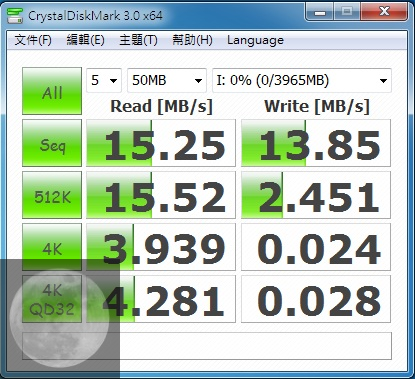Expand the test size dropdown showing 50MB
The width and height of the screenshot is (415, 379).
click(167, 80)
